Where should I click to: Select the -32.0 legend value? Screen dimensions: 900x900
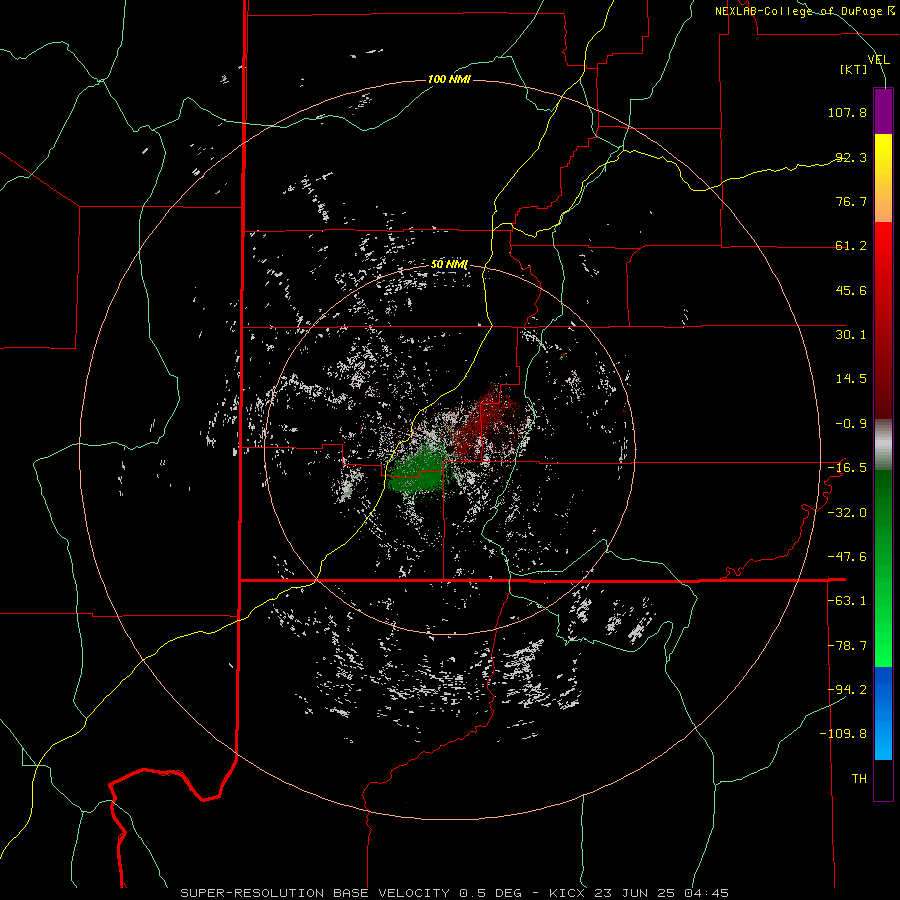847,513
